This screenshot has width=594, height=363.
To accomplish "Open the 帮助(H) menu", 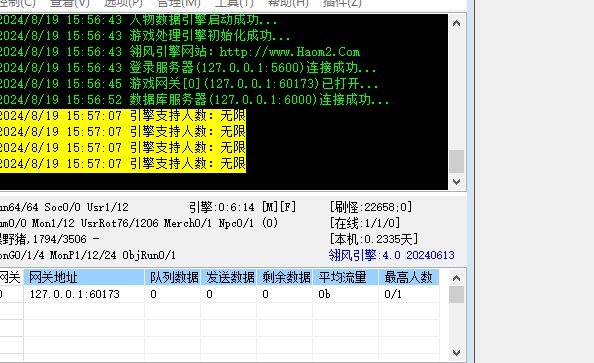I will coord(288,3).
